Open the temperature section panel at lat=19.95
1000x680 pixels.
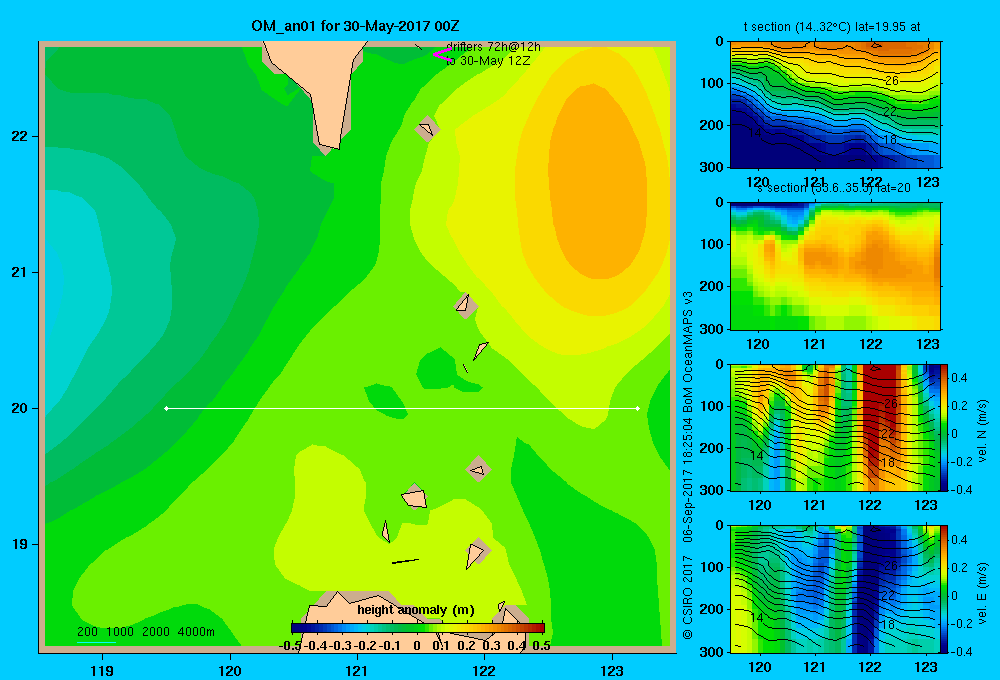pyautogui.click(x=835, y=105)
